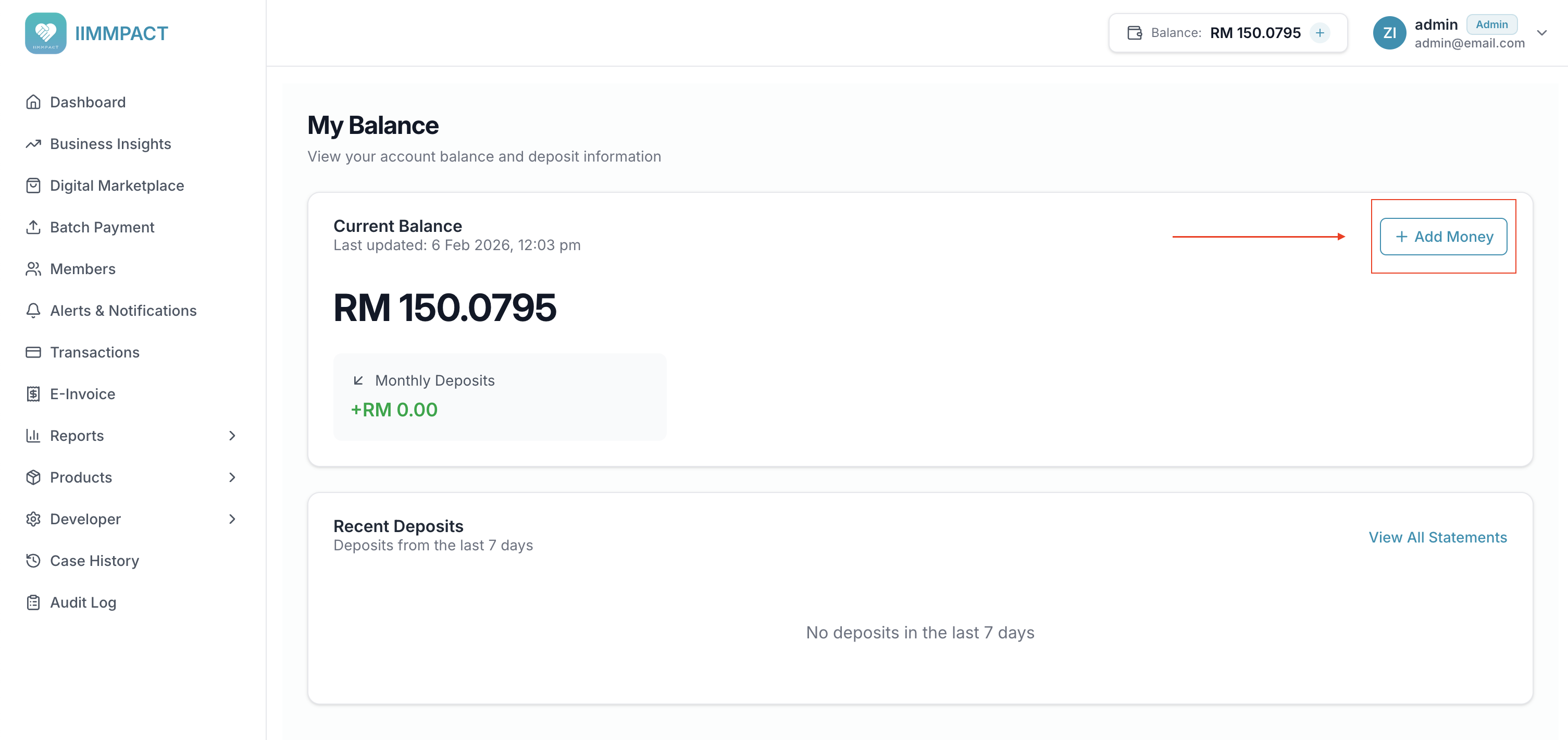The image size is (1568, 740).
Task: Click the Batch Payment upload icon
Action: pos(33,227)
